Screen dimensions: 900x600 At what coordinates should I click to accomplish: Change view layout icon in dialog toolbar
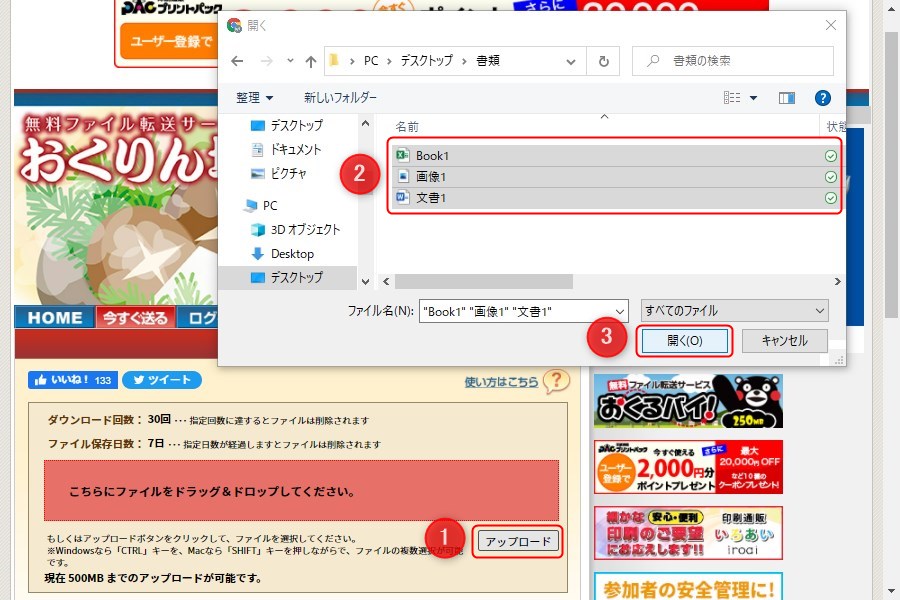pyautogui.click(x=732, y=98)
